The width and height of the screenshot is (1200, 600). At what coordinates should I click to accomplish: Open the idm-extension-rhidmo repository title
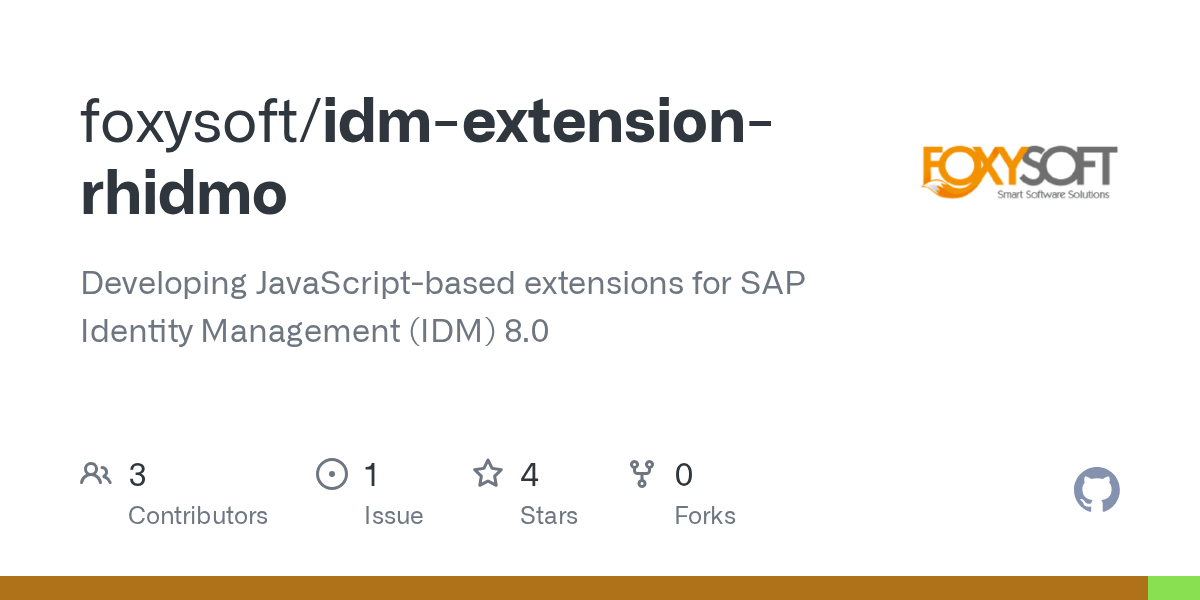coord(427,157)
